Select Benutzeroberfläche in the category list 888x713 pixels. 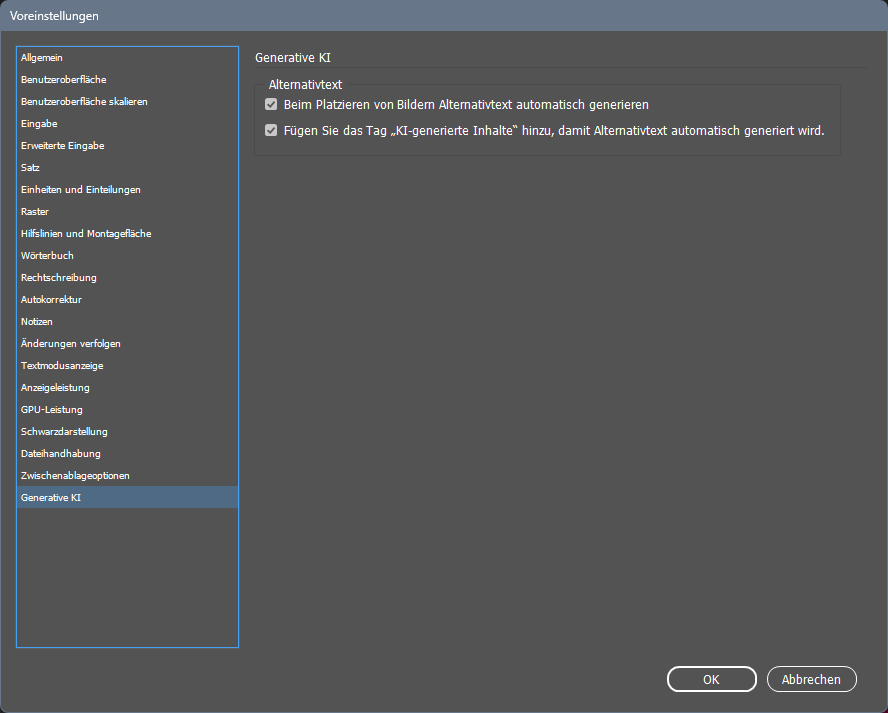pyautogui.click(x=64, y=80)
